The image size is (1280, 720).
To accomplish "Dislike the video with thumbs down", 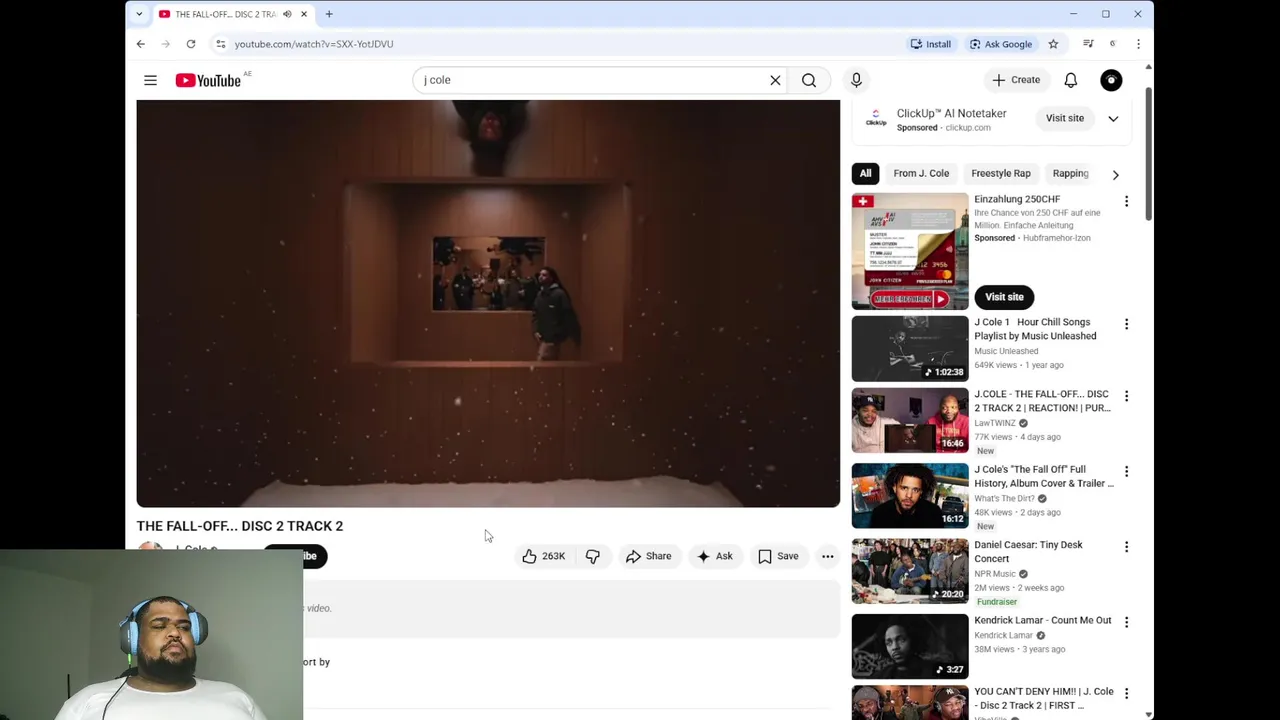I will (x=593, y=556).
